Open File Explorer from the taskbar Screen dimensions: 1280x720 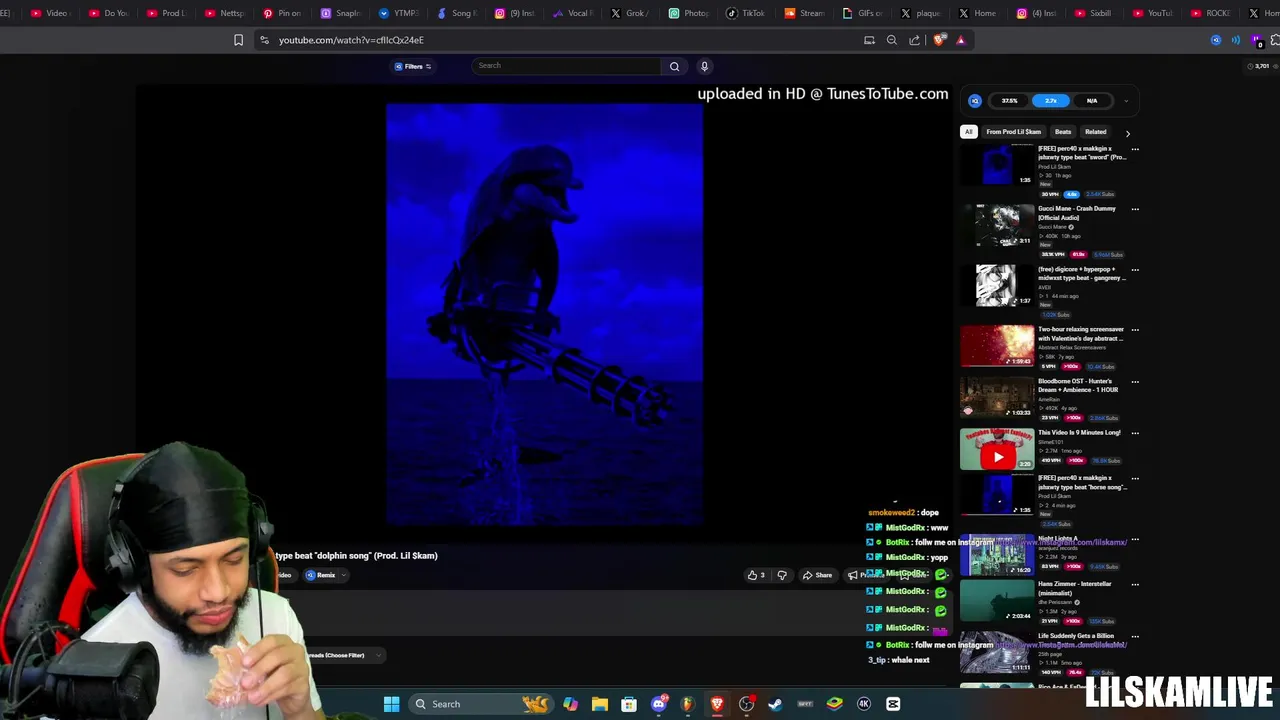coord(599,704)
